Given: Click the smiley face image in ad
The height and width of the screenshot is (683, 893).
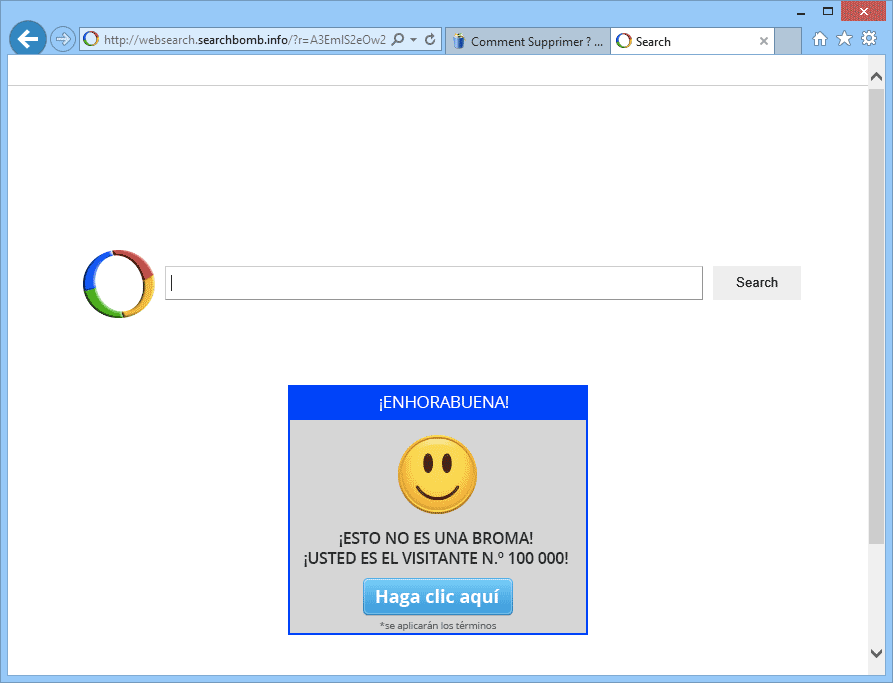Looking at the screenshot, I should click(437, 475).
